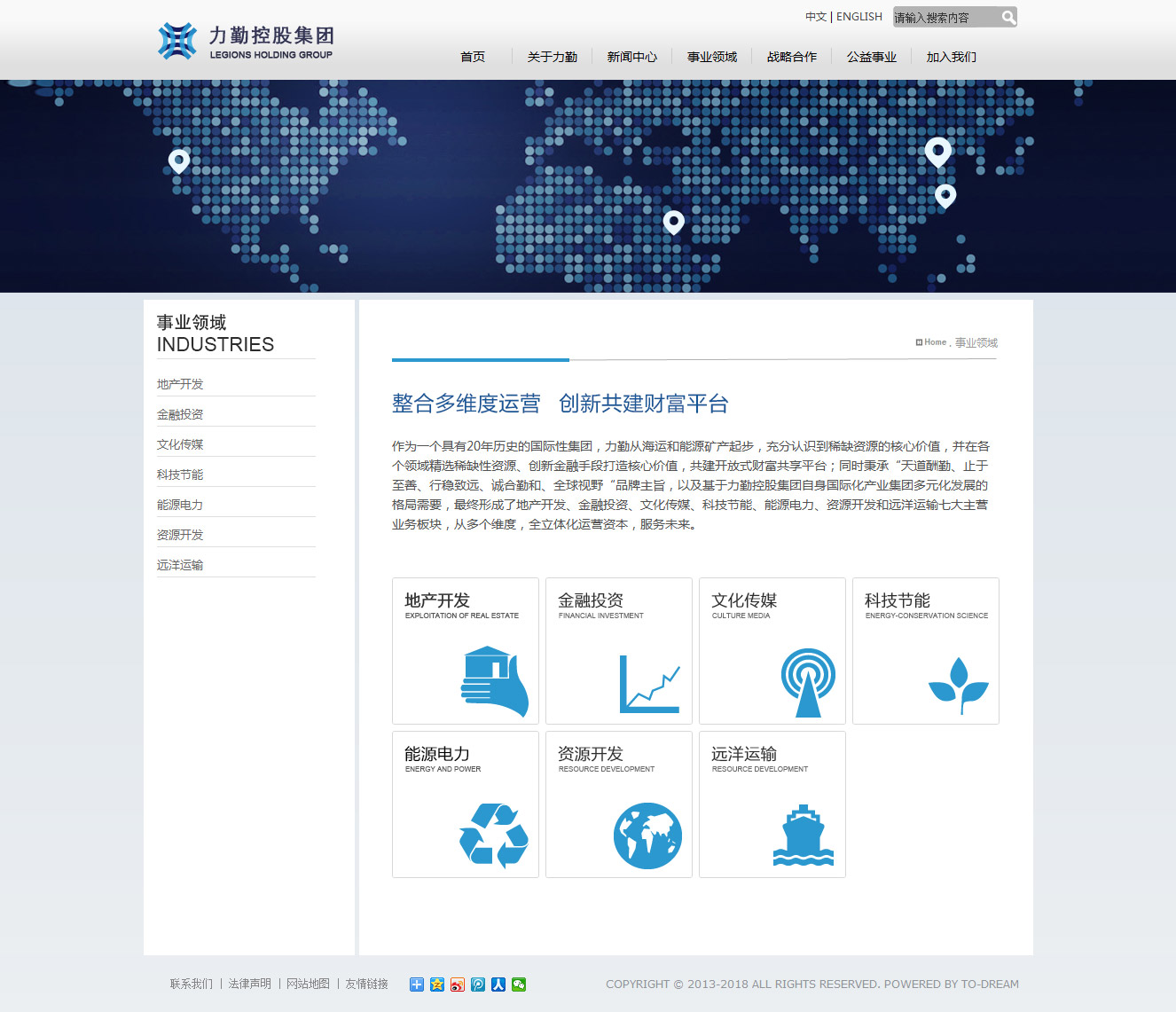Open the 资源开发 globe icon tile
1176x1012 pixels.
tap(618, 804)
